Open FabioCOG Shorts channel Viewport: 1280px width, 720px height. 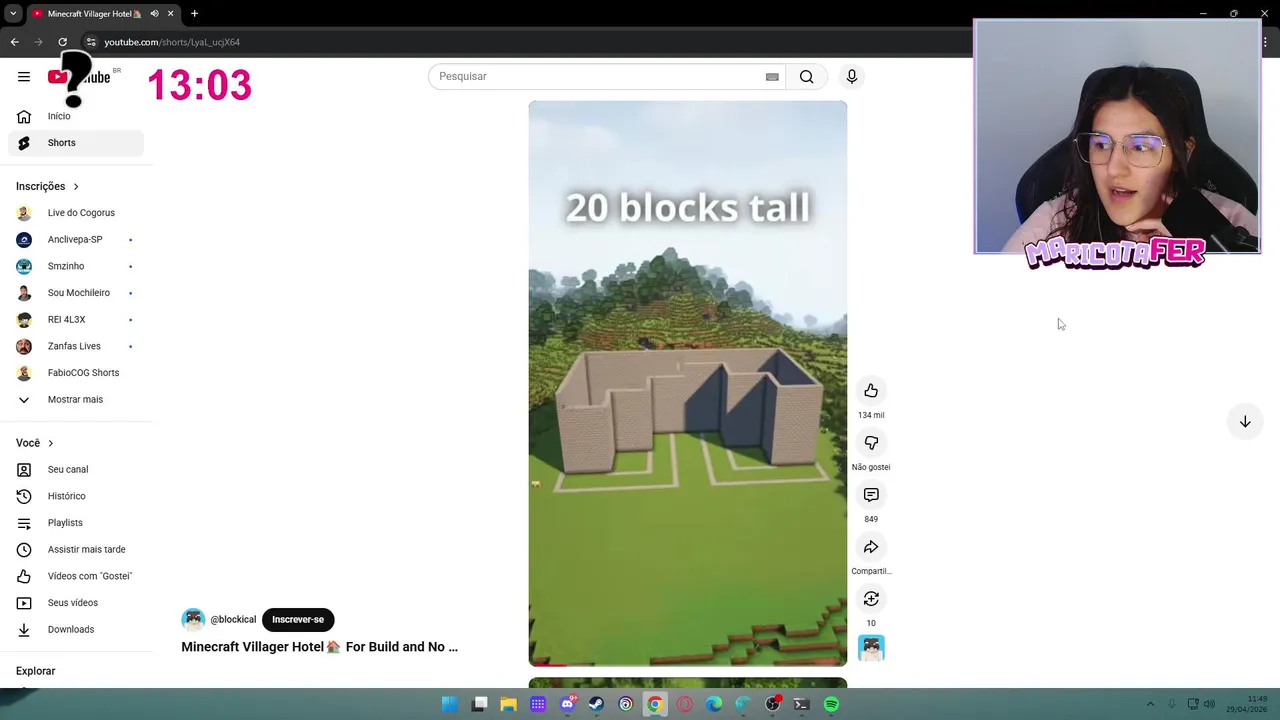tap(76, 373)
